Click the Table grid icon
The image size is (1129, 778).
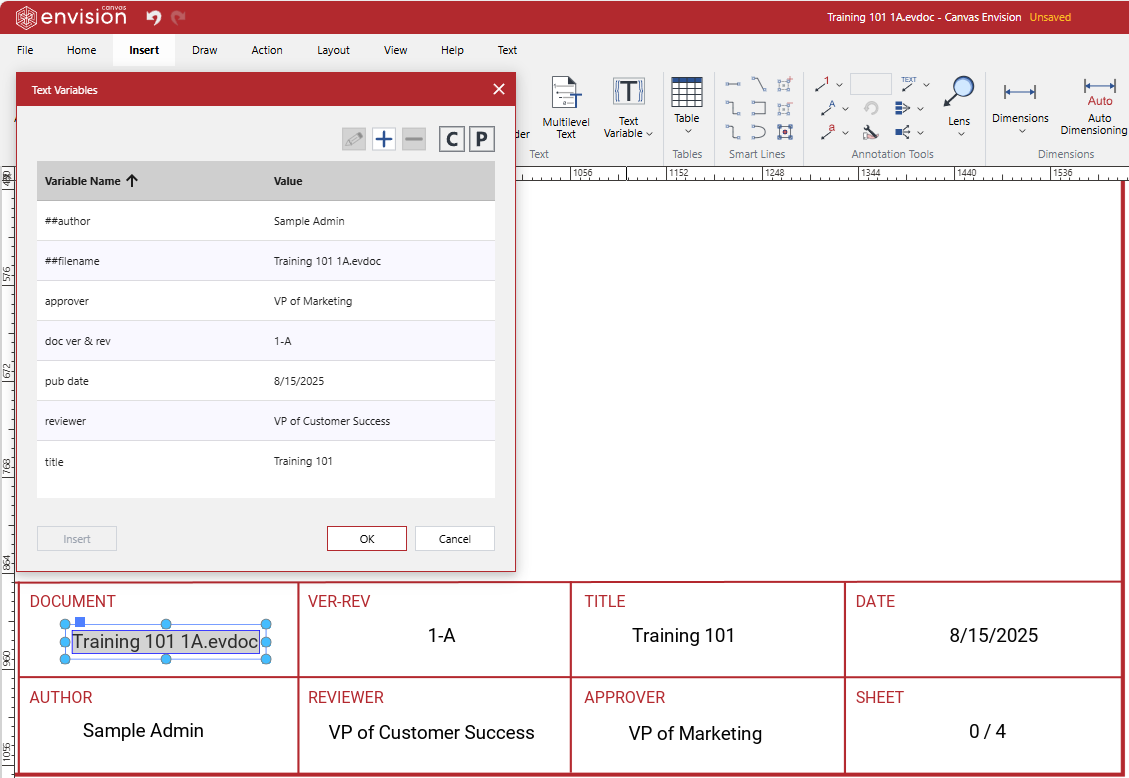click(x=686, y=92)
